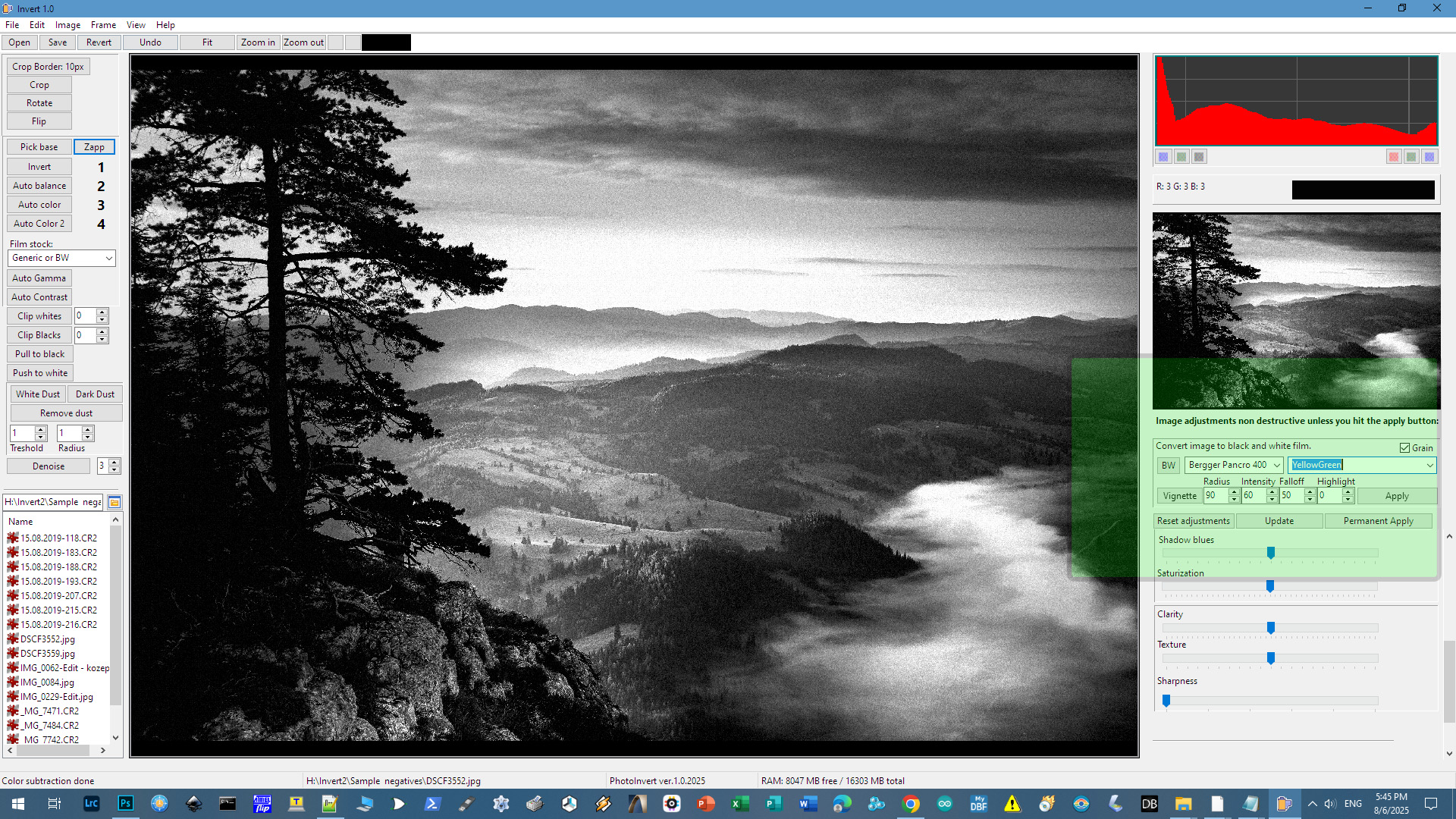Open Task View on taskbar
Viewport: 1456px width, 819px height.
click(54, 804)
